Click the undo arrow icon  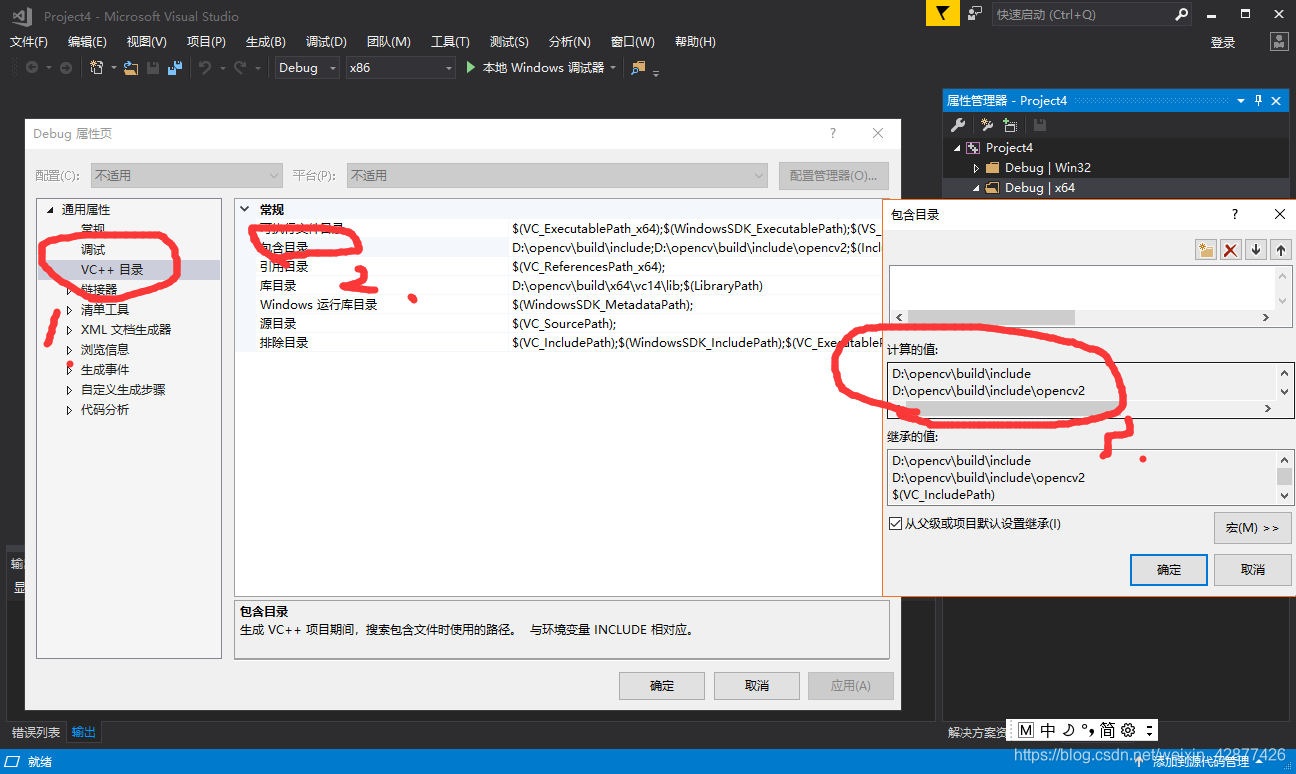204,68
